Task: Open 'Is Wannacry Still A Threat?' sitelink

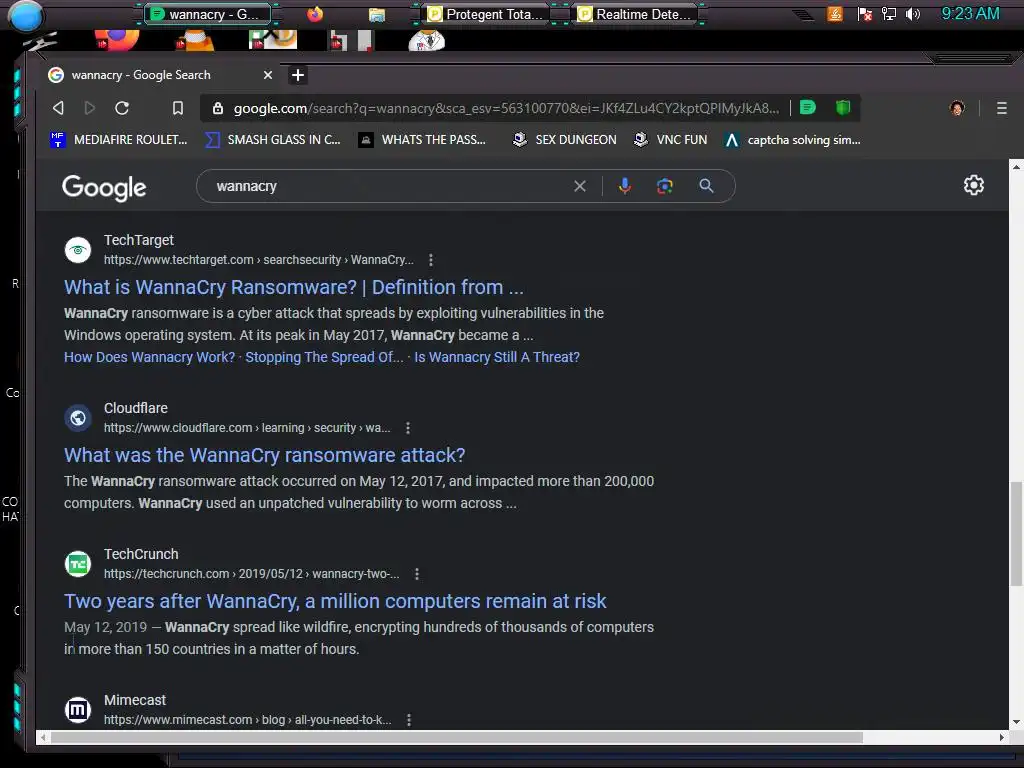Action: tap(497, 357)
